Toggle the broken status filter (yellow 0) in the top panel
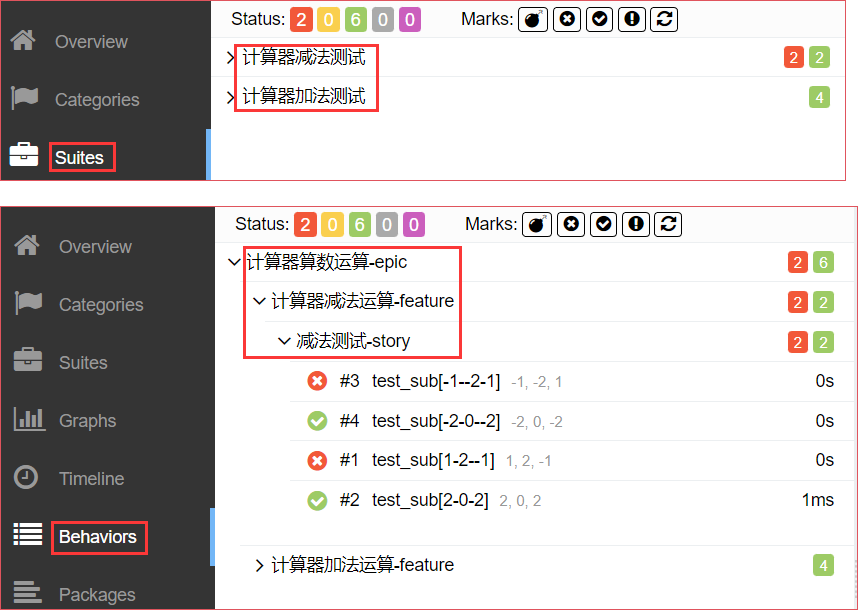 (x=328, y=20)
